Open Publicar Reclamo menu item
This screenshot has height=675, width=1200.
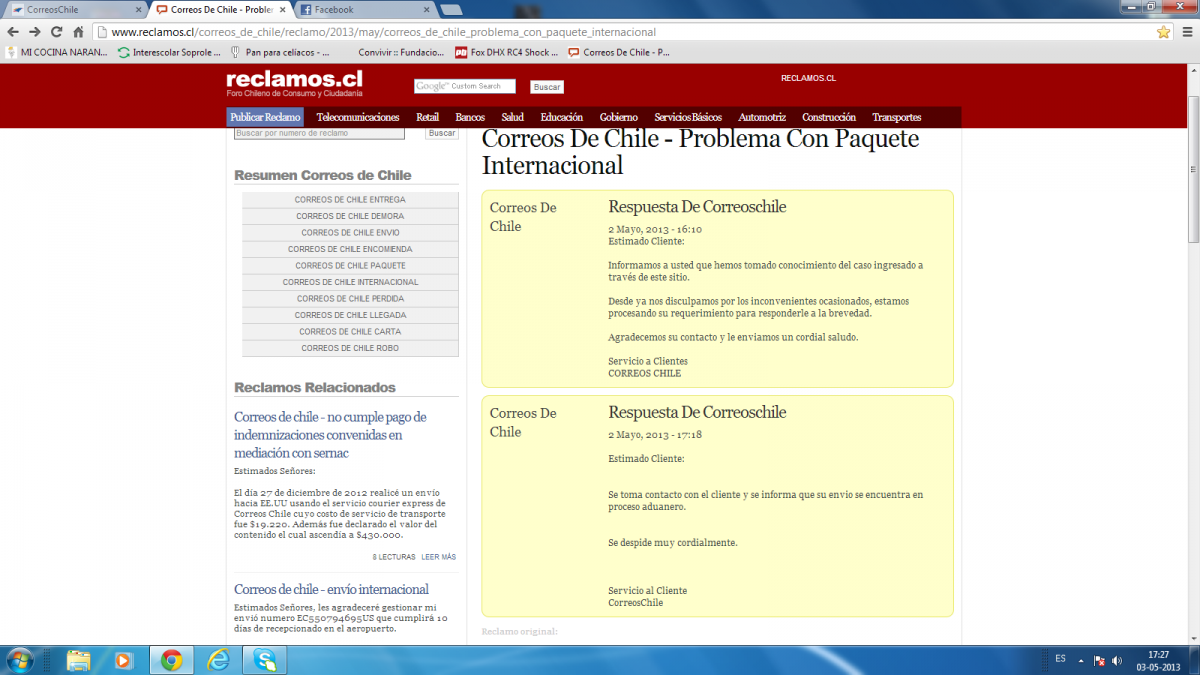[265, 117]
